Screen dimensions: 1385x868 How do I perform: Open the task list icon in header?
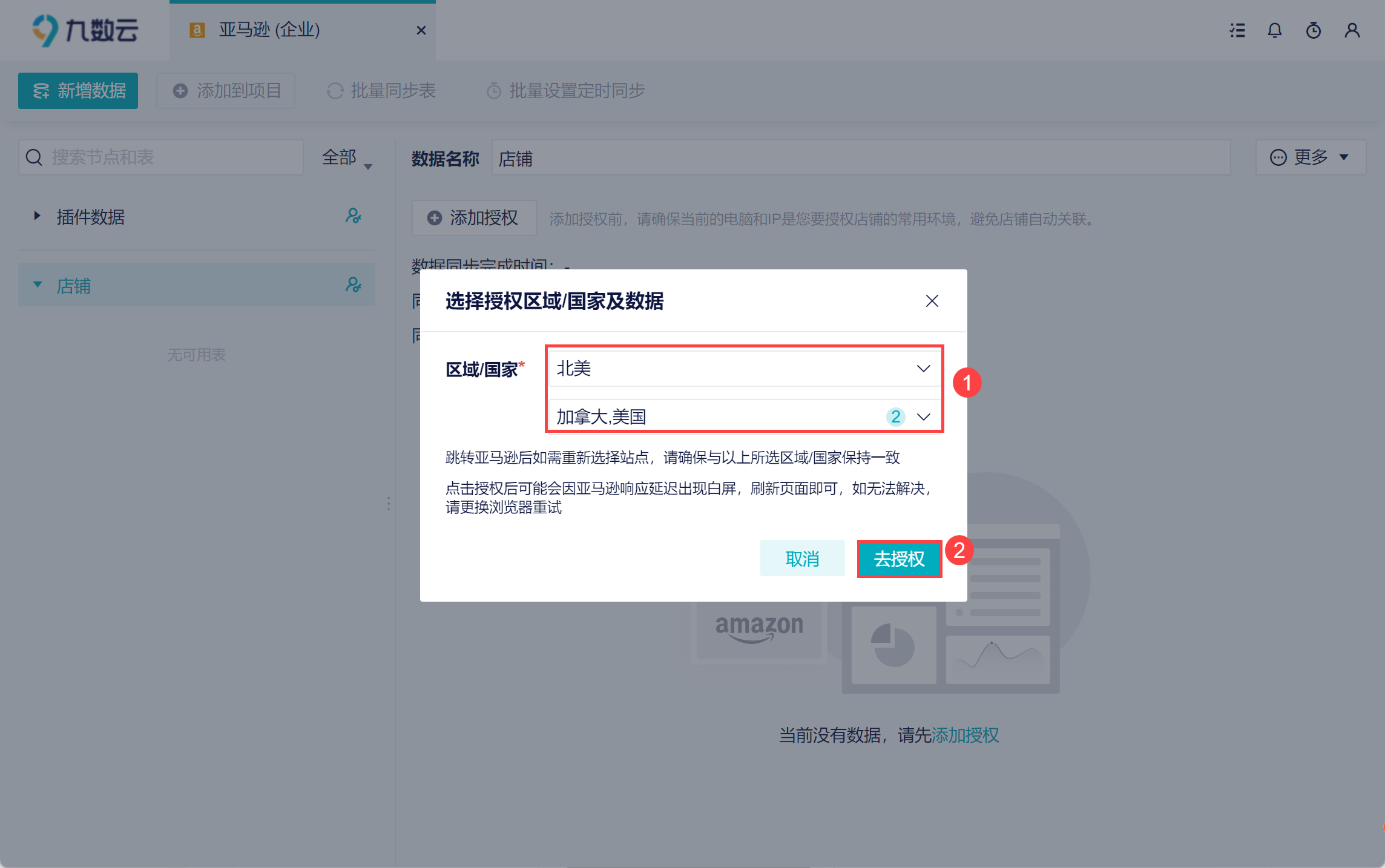tap(1237, 30)
